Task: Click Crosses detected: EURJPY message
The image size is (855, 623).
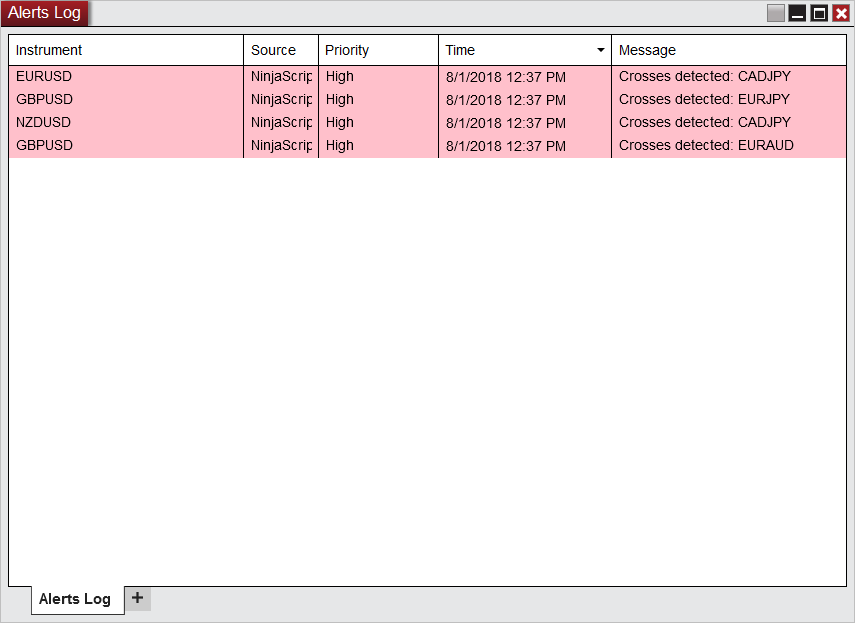Action: coord(705,99)
